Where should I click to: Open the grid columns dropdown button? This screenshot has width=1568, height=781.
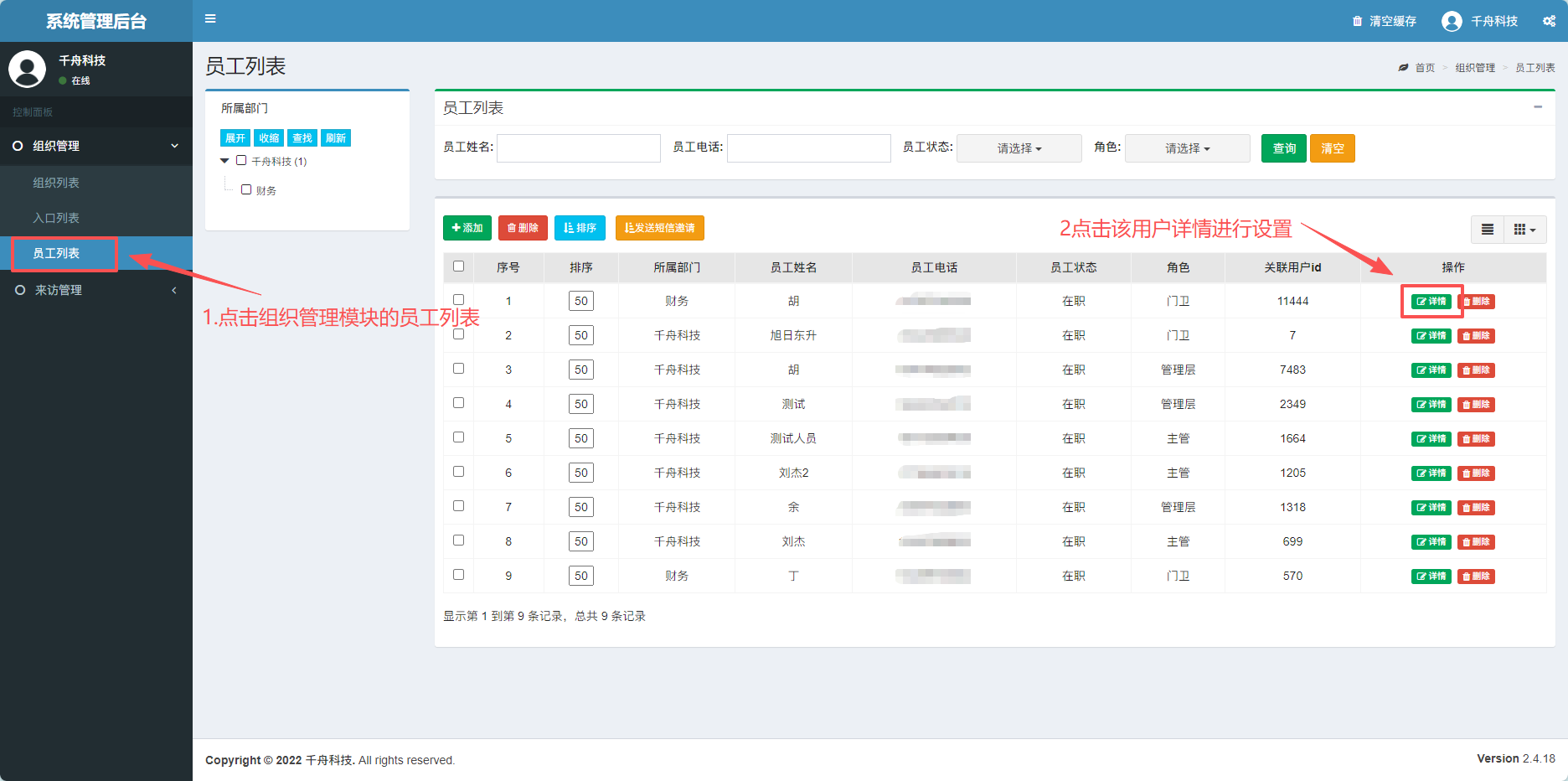[x=1524, y=230]
